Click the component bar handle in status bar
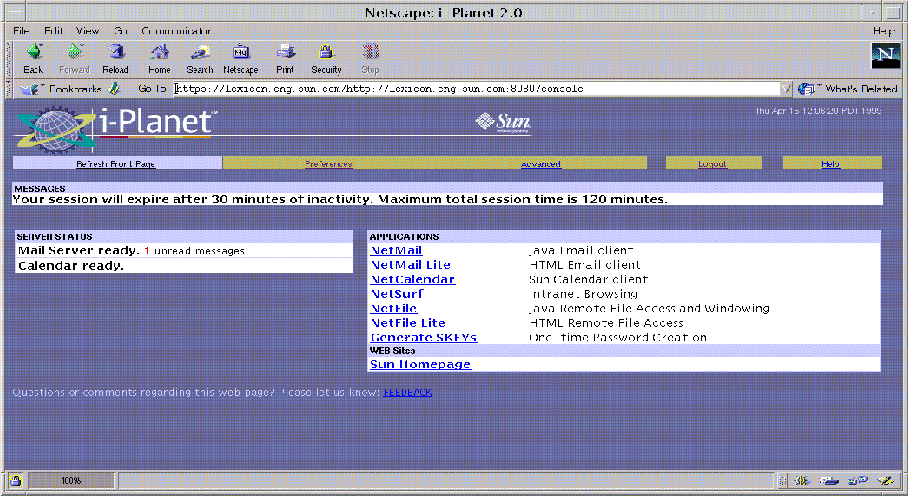This screenshot has width=908, height=496. 783,480
